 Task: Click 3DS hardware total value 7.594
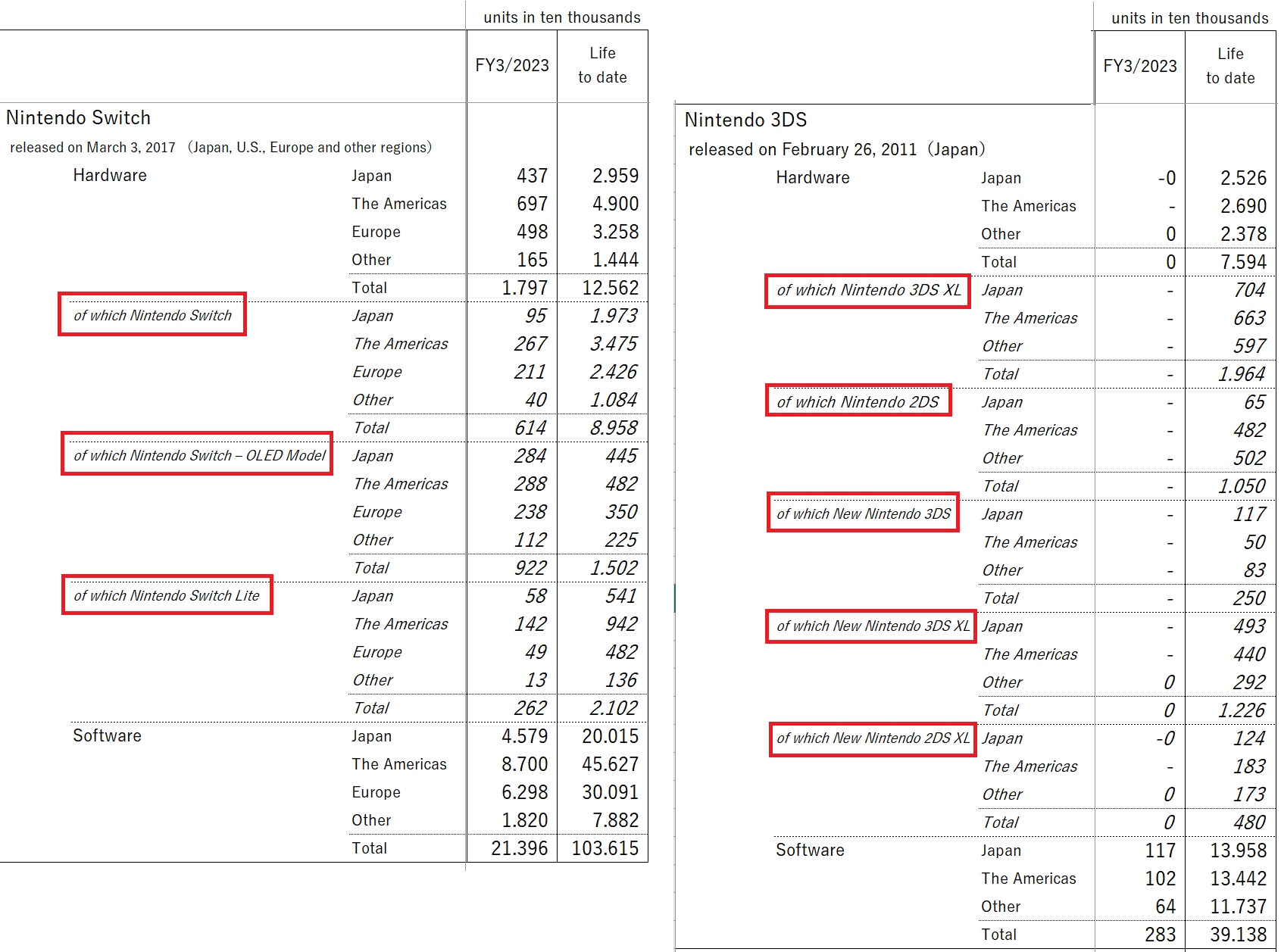pyautogui.click(x=1243, y=262)
